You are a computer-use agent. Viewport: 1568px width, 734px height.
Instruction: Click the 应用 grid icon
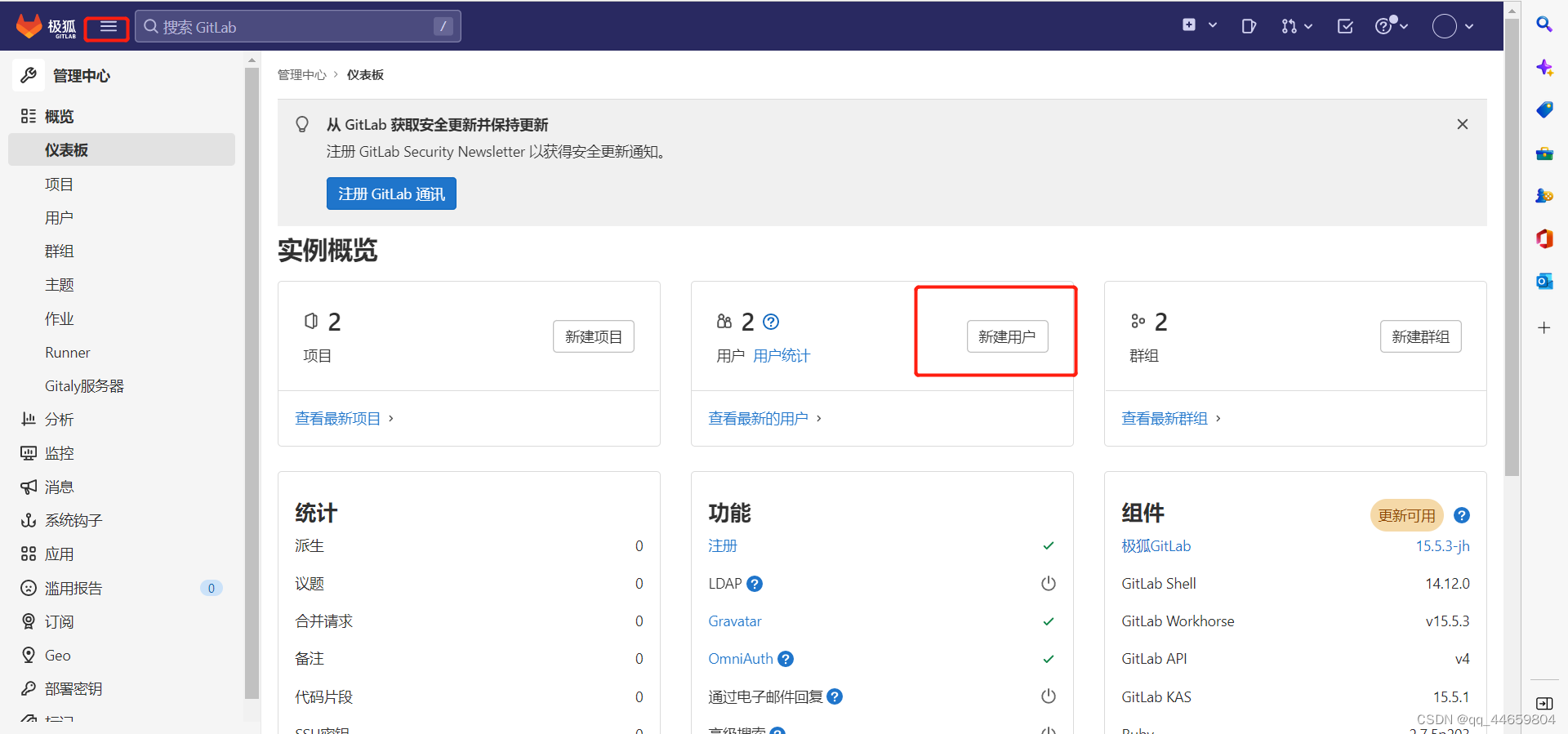click(29, 554)
